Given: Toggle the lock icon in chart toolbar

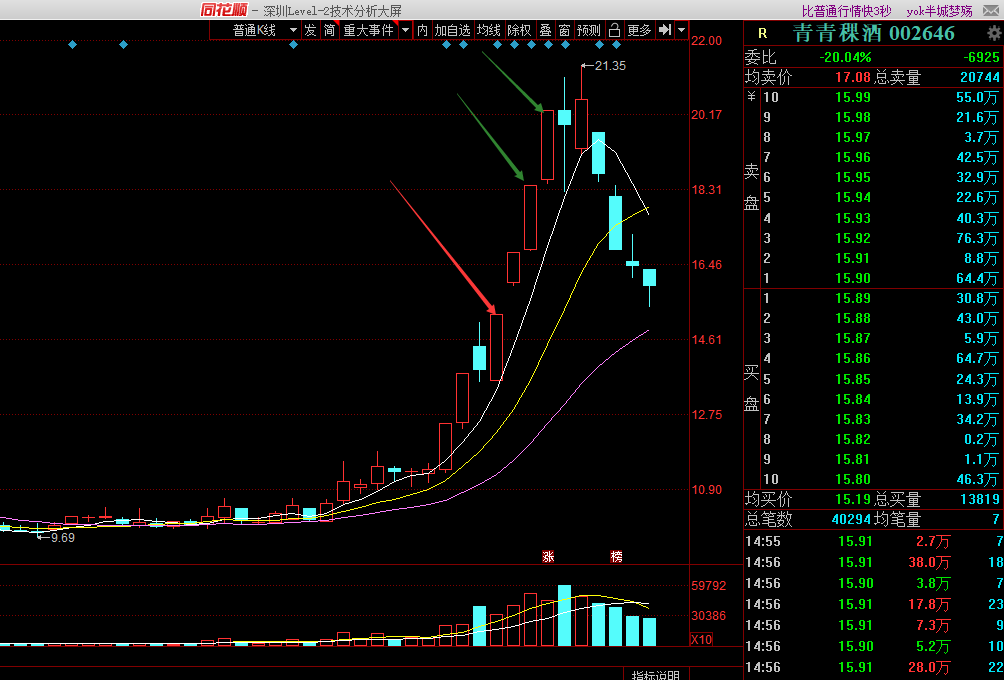Looking at the screenshot, I should [x=614, y=30].
